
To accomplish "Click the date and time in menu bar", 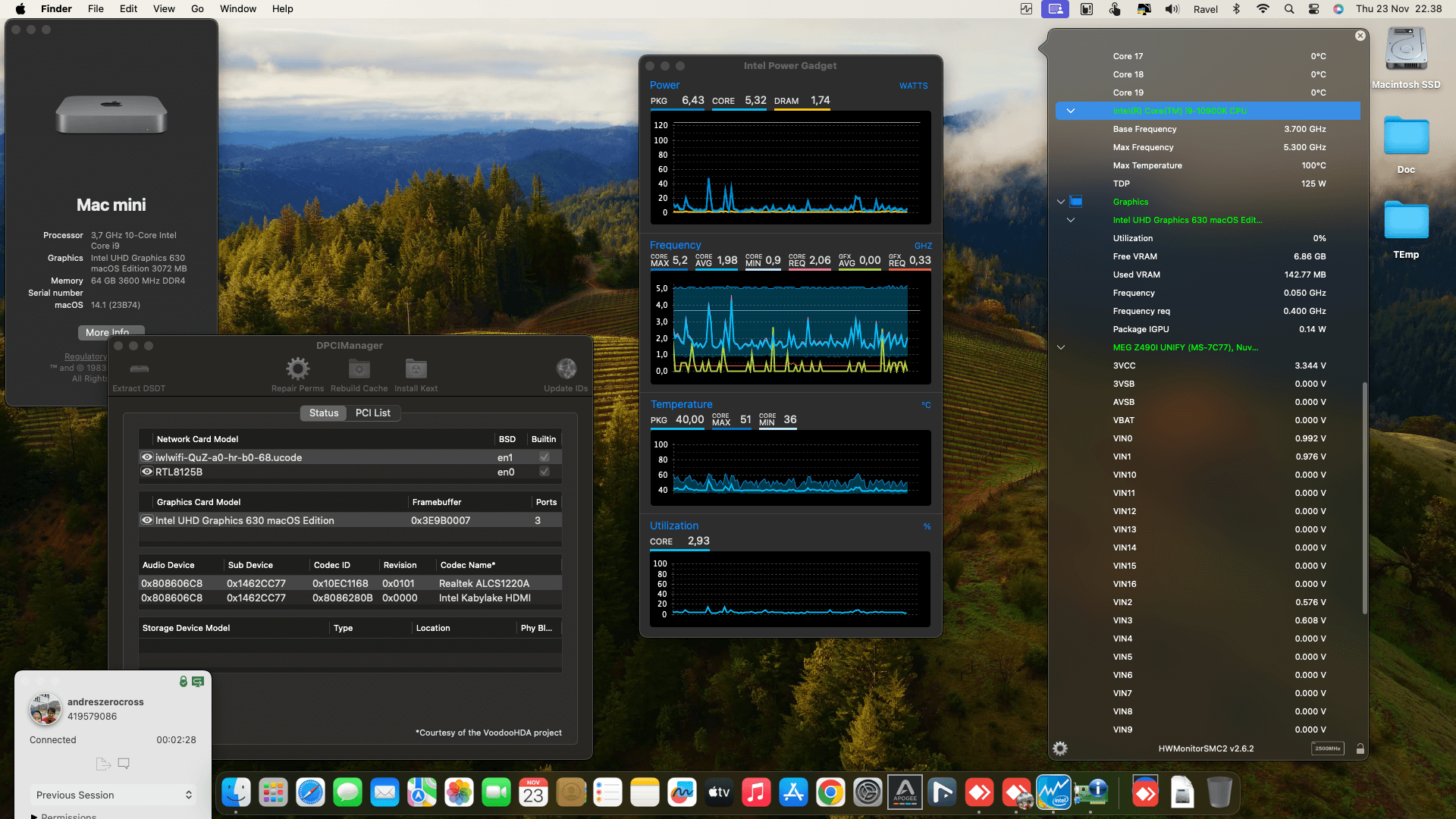I will click(1399, 9).
